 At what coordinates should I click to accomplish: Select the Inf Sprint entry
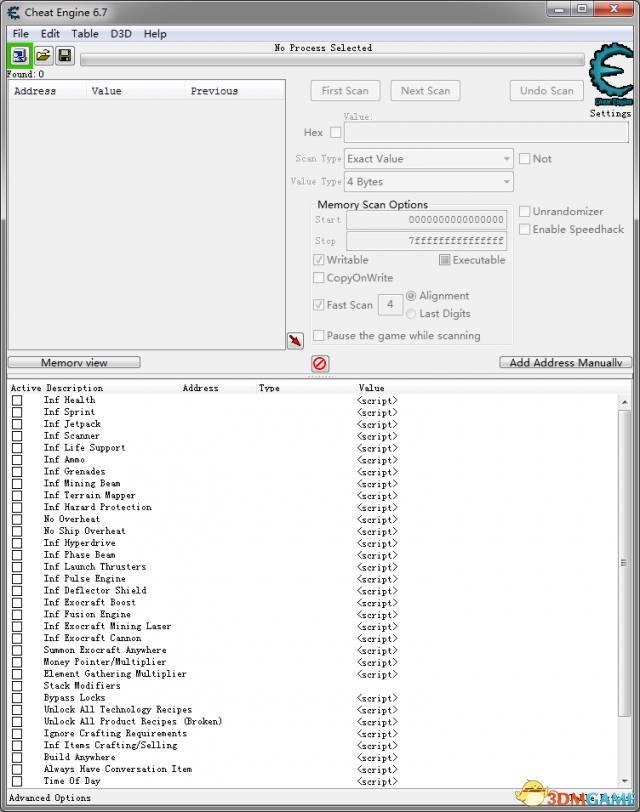coord(69,412)
